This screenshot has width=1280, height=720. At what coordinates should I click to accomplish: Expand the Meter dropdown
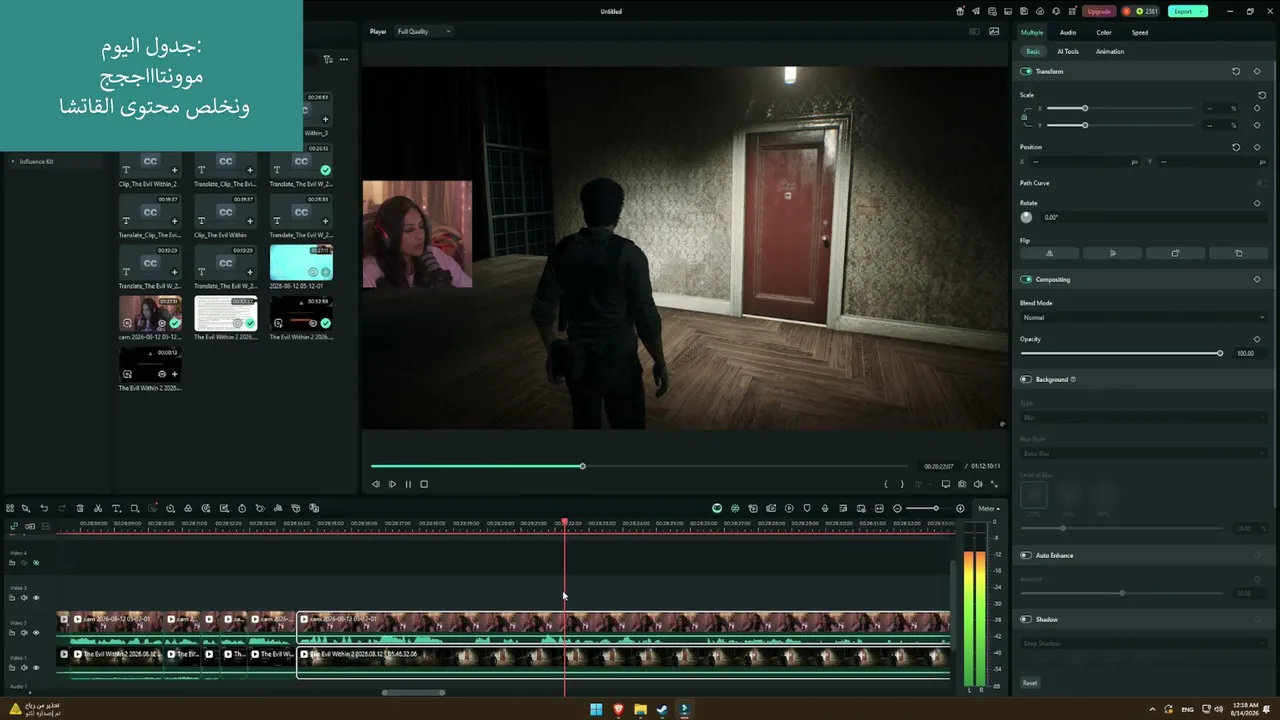988,508
